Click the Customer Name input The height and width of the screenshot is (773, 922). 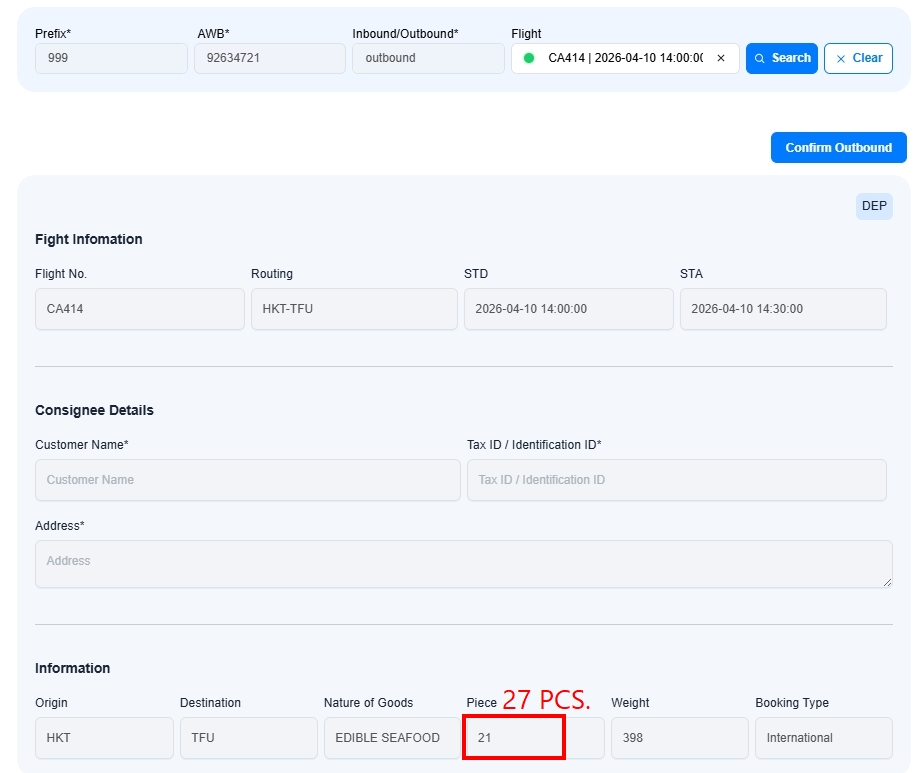(x=247, y=480)
